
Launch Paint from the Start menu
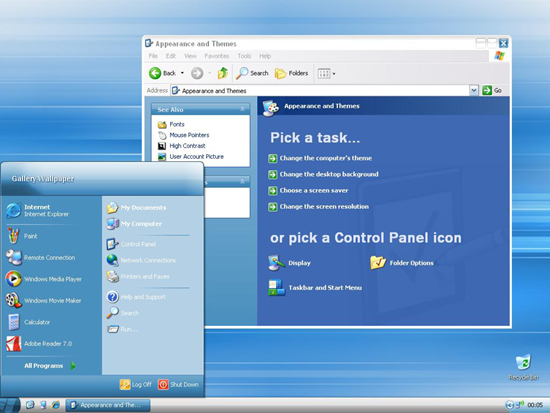pyautogui.click(x=22, y=236)
